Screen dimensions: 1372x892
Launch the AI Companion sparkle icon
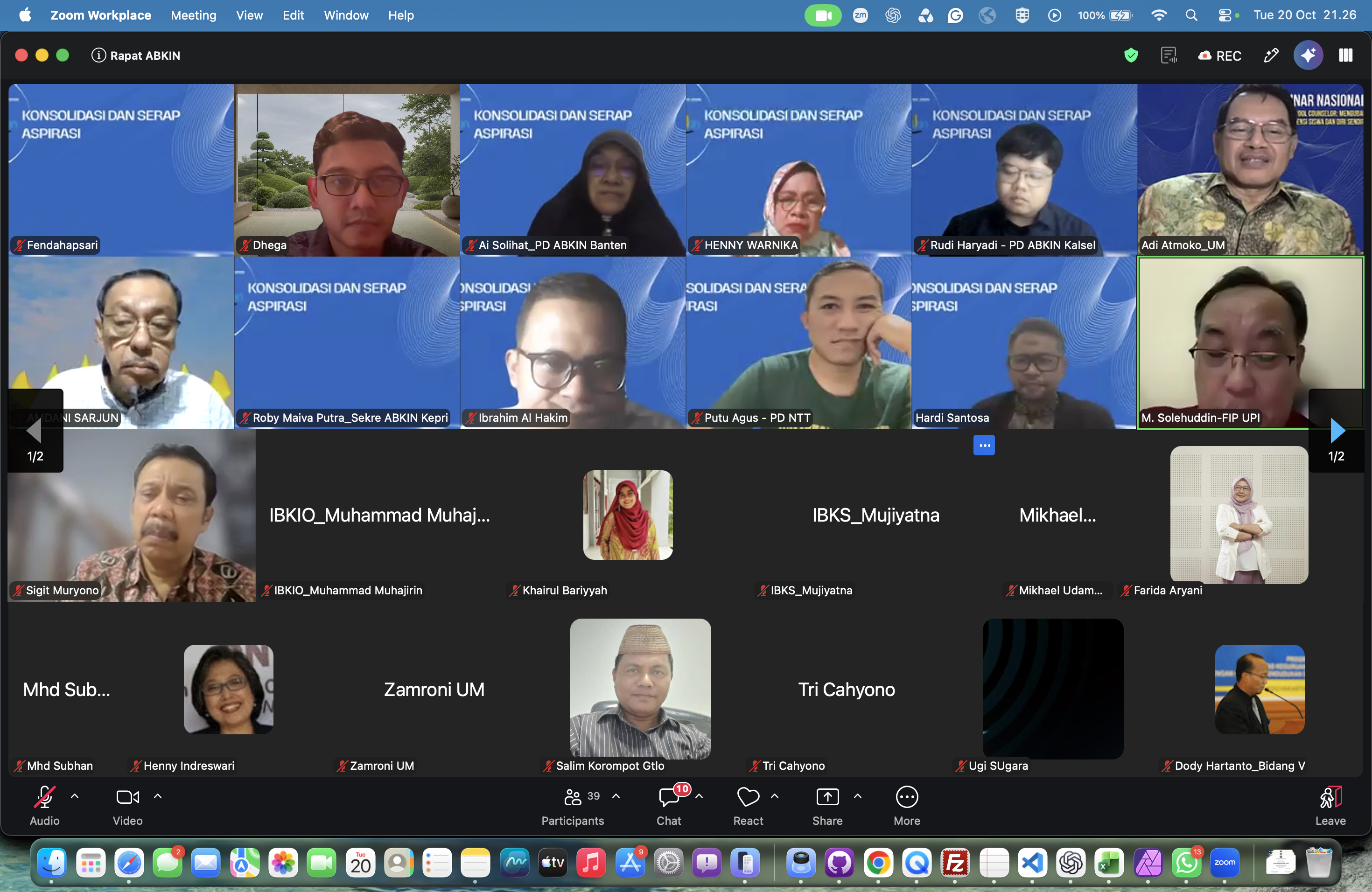(x=1308, y=56)
